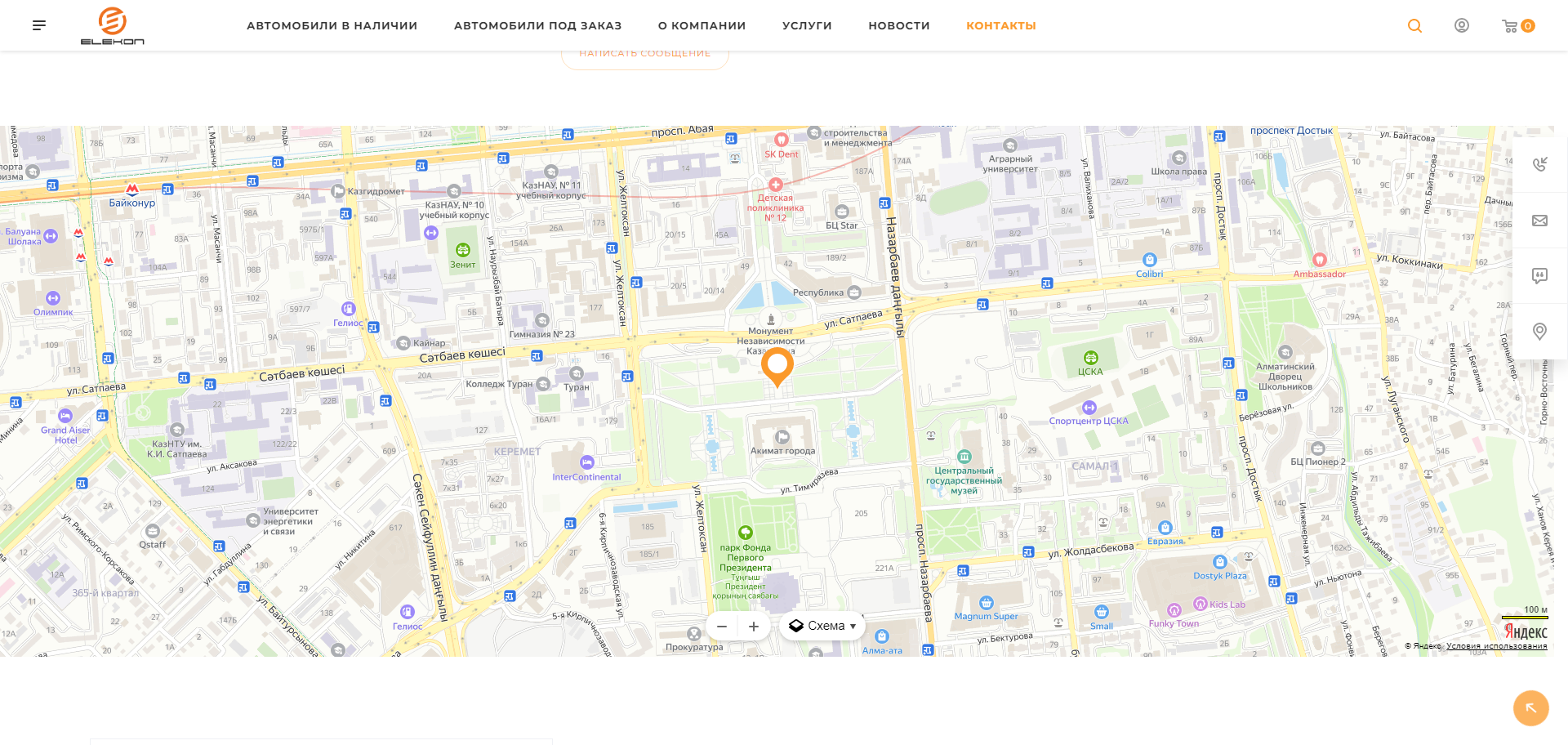Click the Ambassador marker
The width and height of the screenshot is (1568, 745).
tap(1320, 261)
